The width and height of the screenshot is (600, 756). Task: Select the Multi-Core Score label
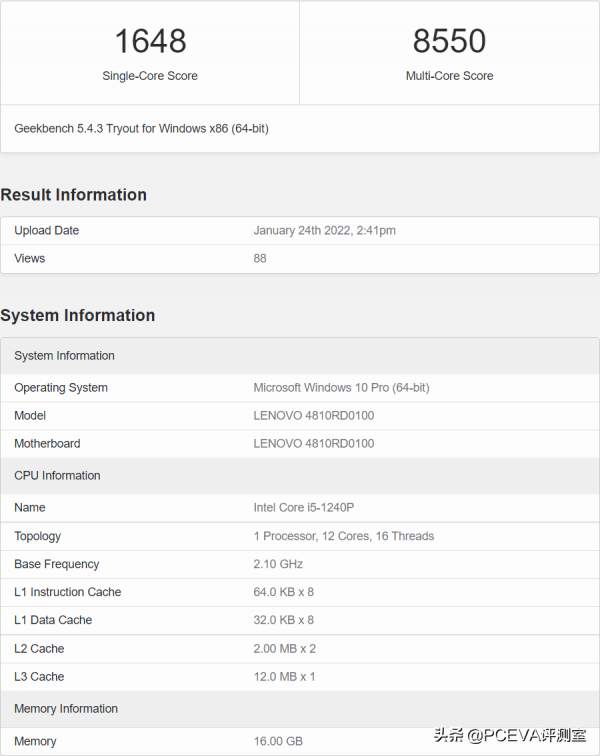click(x=450, y=76)
